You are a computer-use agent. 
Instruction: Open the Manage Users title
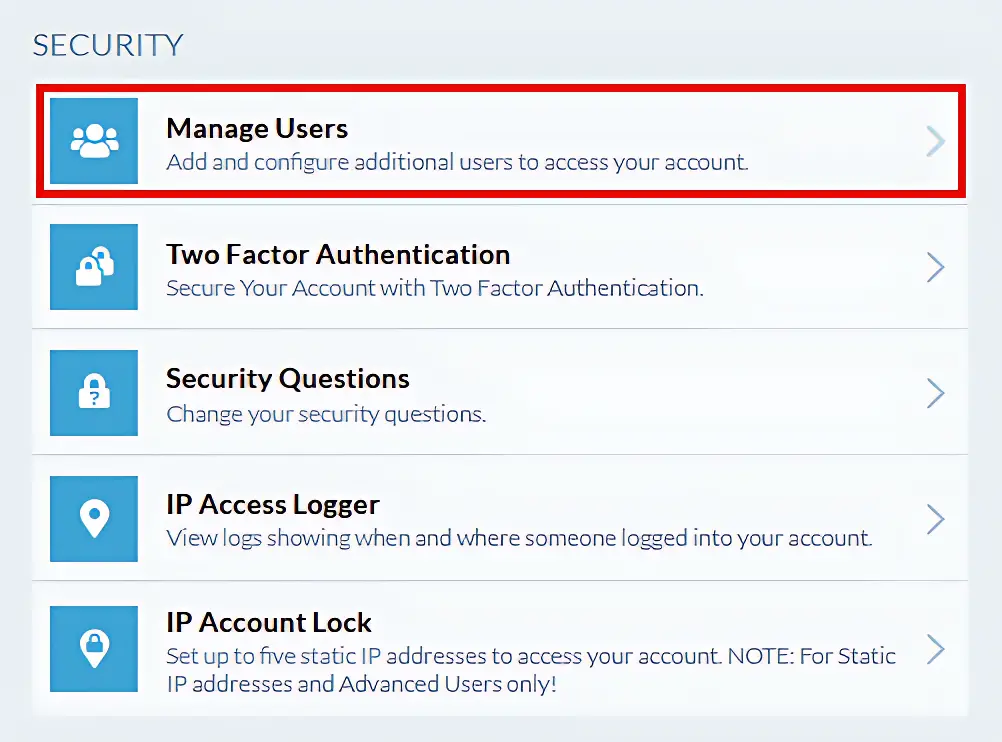pyautogui.click(x=257, y=128)
